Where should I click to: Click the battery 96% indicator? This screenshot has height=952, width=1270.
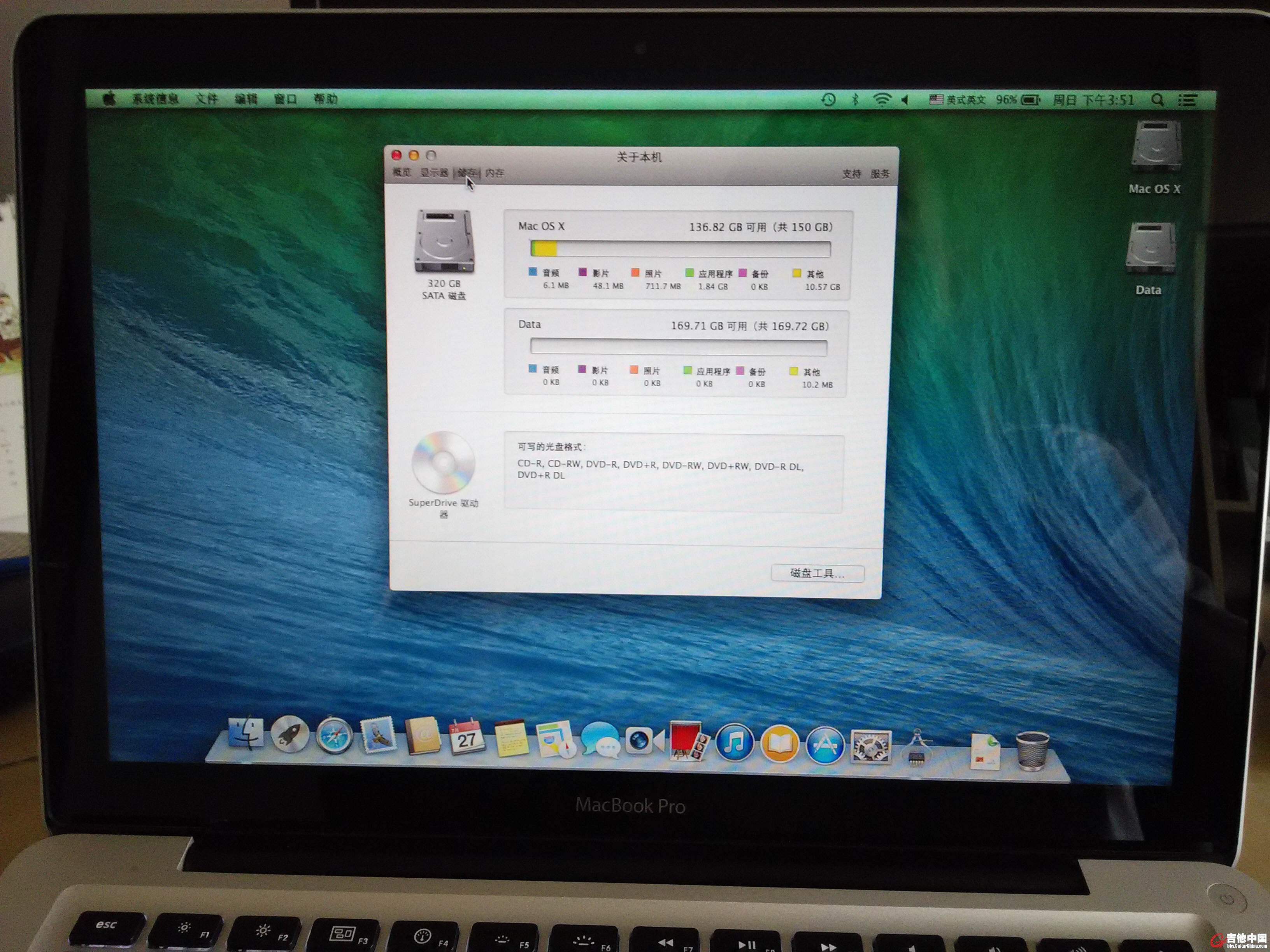(x=1018, y=100)
